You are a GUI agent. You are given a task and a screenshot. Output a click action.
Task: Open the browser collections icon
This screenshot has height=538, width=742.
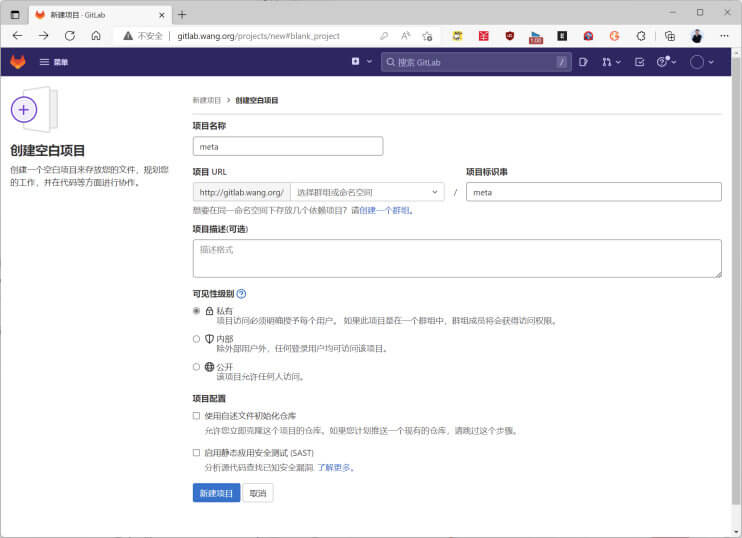point(670,36)
